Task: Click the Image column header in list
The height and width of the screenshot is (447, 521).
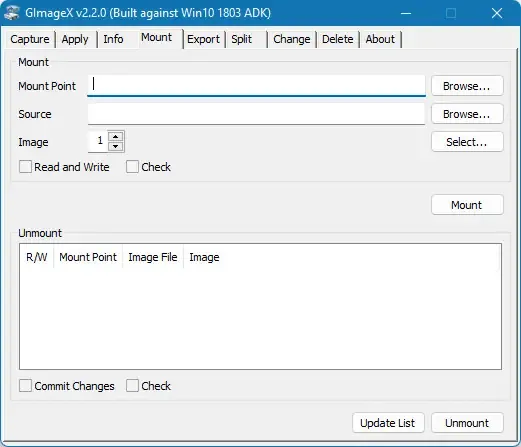Action: (x=204, y=257)
